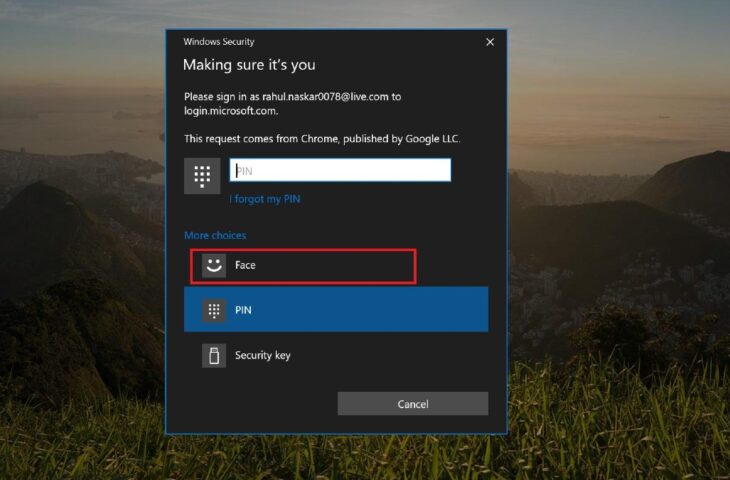Screen dimensions: 730x480
Task: Click the 'Windows Security' title text
Action: pos(219,42)
